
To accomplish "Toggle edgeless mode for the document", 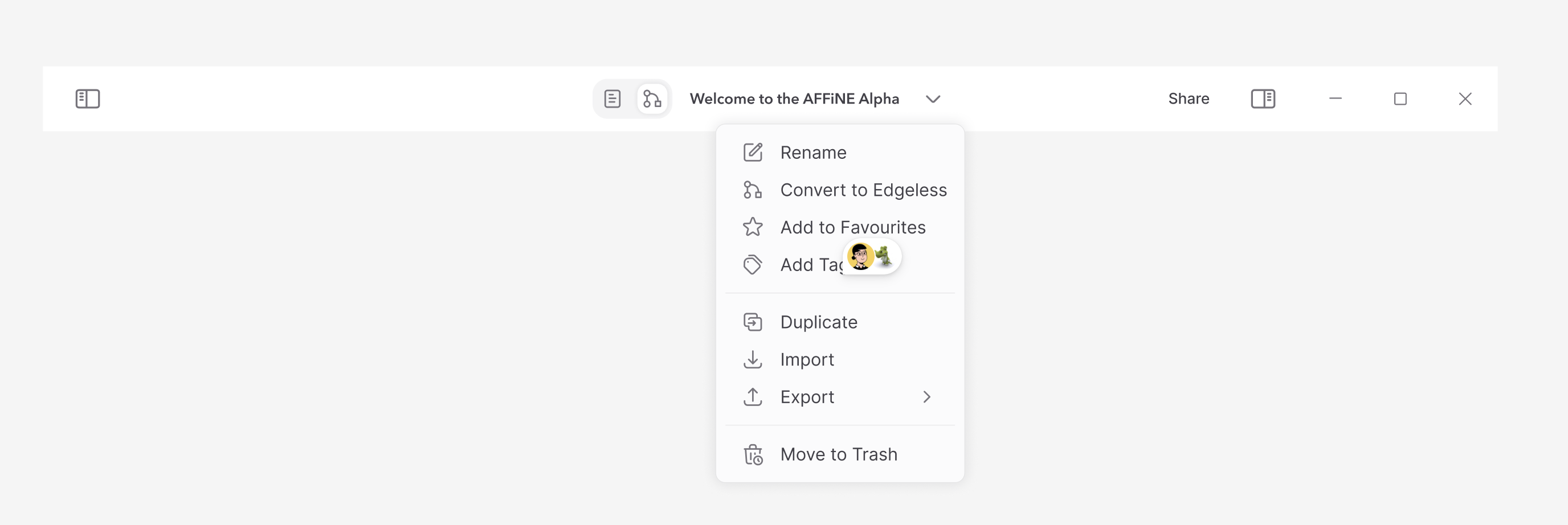I will pyautogui.click(x=652, y=99).
